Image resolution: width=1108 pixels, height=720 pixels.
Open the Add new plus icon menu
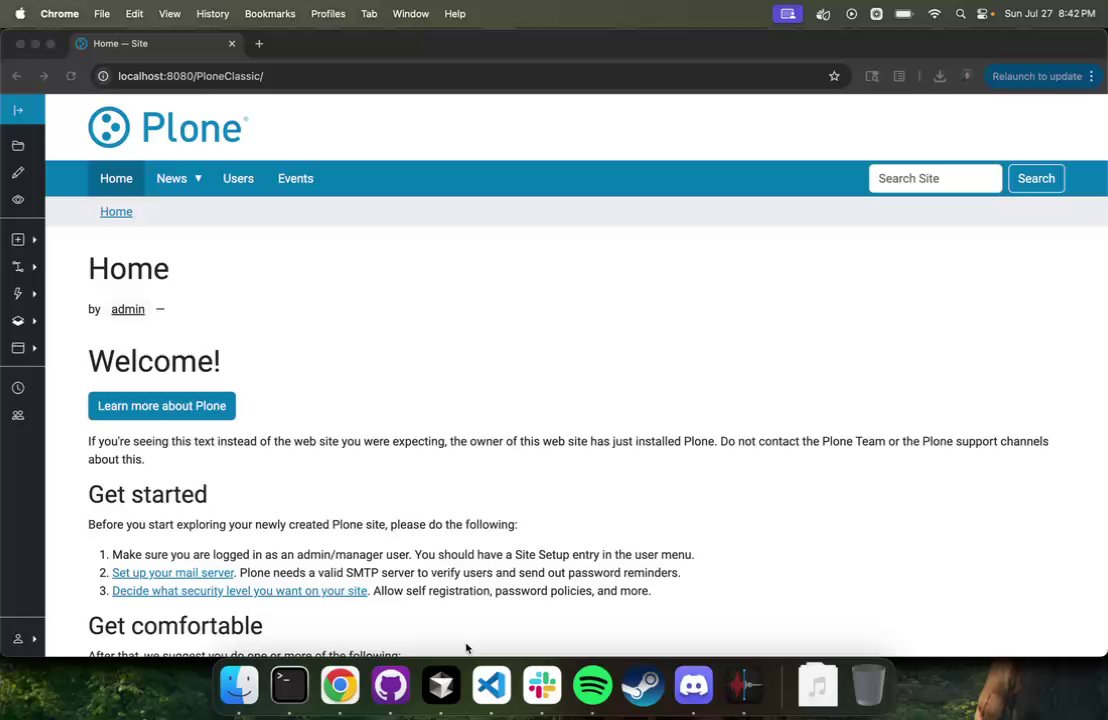[x=18, y=240]
